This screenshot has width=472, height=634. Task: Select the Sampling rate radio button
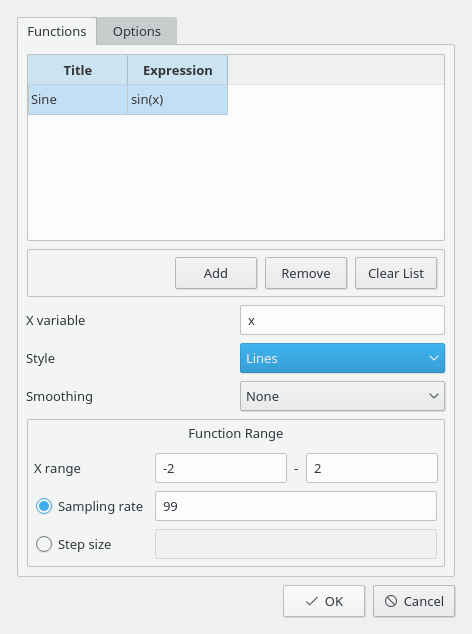(x=44, y=506)
